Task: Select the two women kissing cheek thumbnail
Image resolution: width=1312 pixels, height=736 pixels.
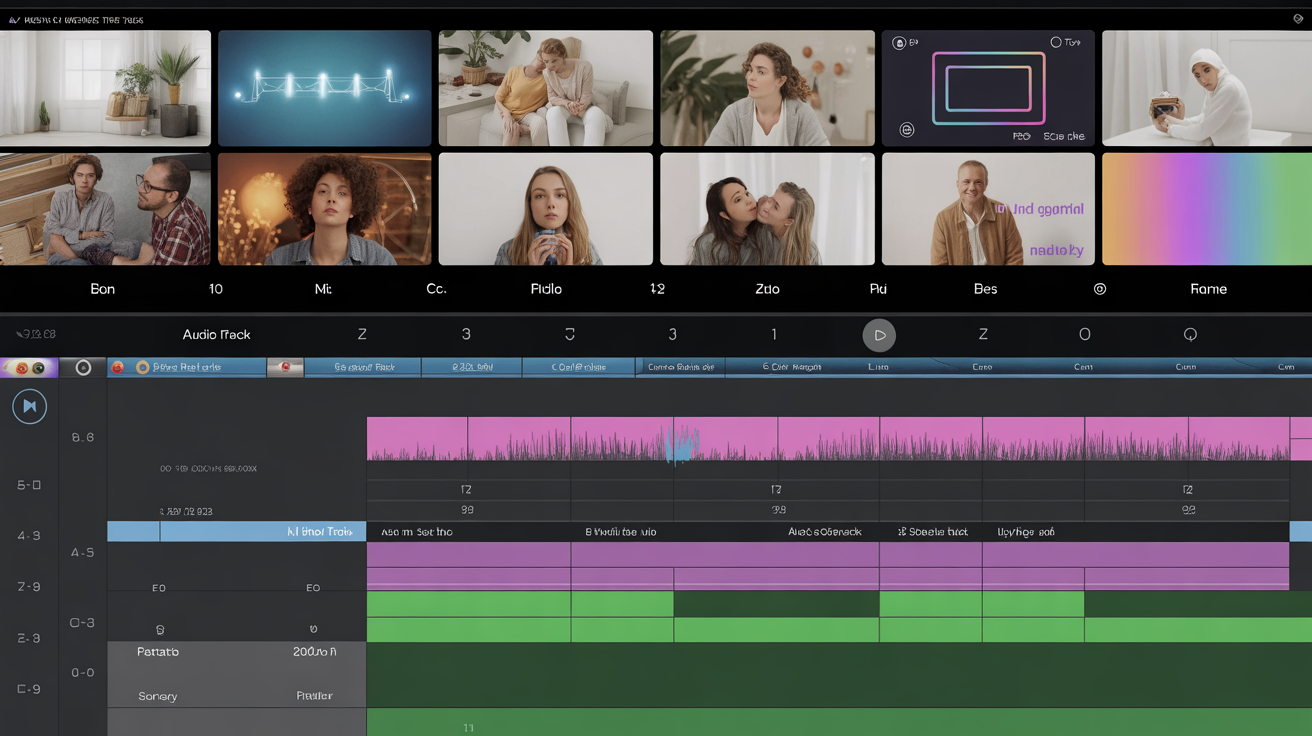Action: (767, 209)
